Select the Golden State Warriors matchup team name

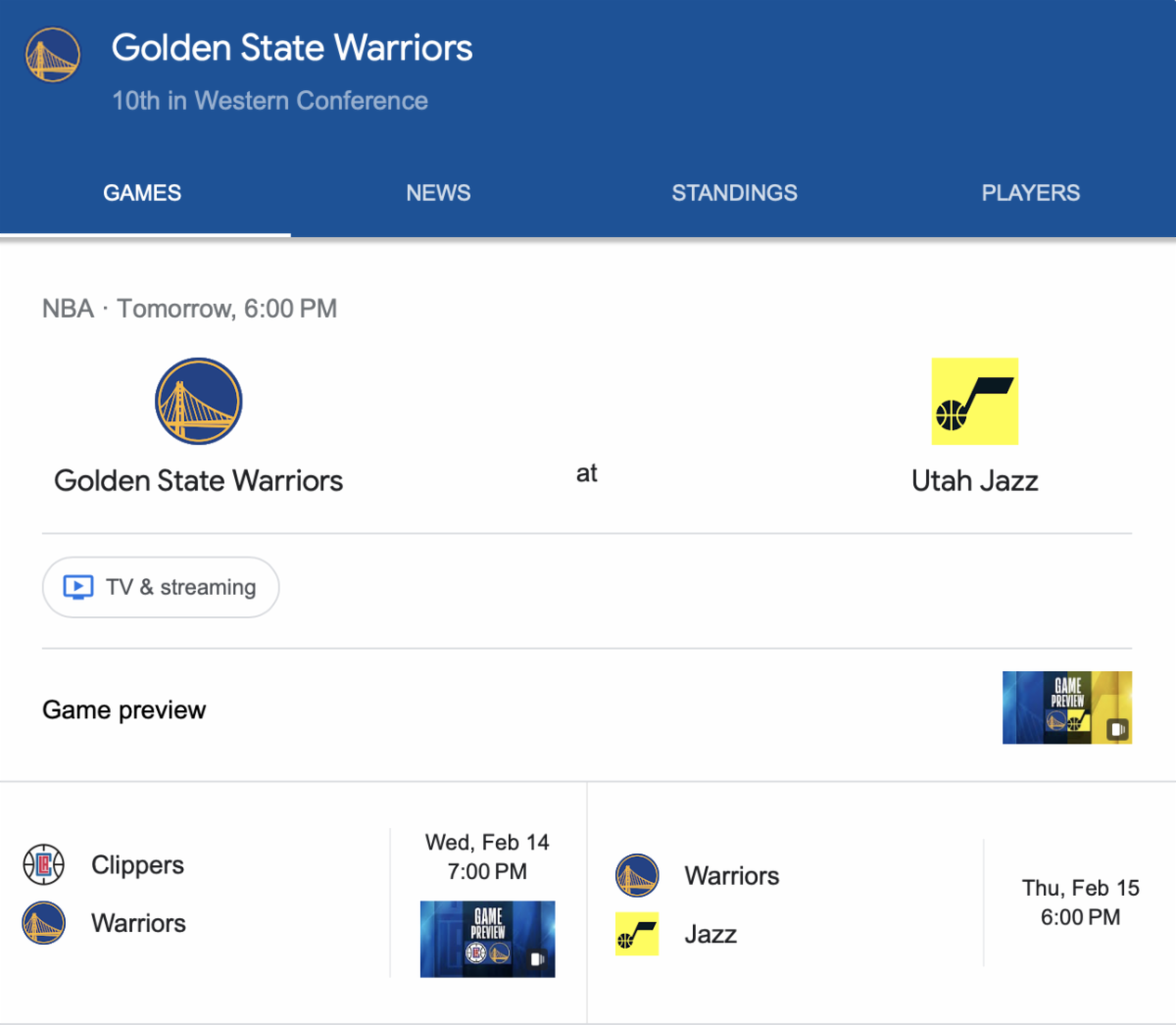pos(199,480)
